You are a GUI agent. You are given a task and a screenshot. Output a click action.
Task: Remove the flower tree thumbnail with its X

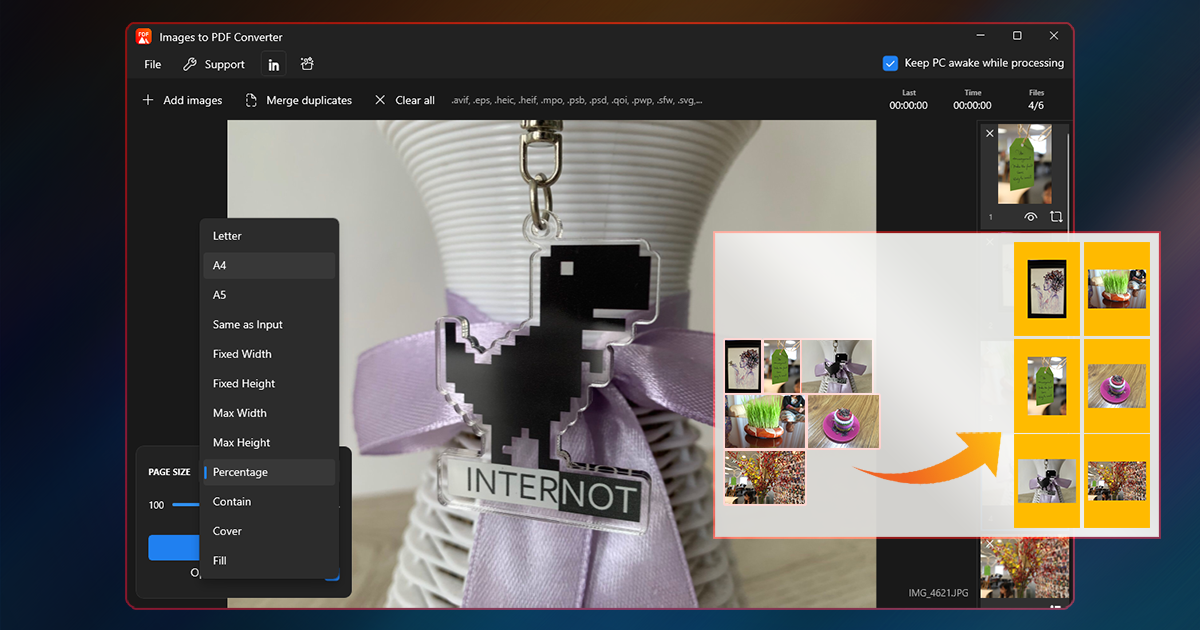(x=990, y=544)
